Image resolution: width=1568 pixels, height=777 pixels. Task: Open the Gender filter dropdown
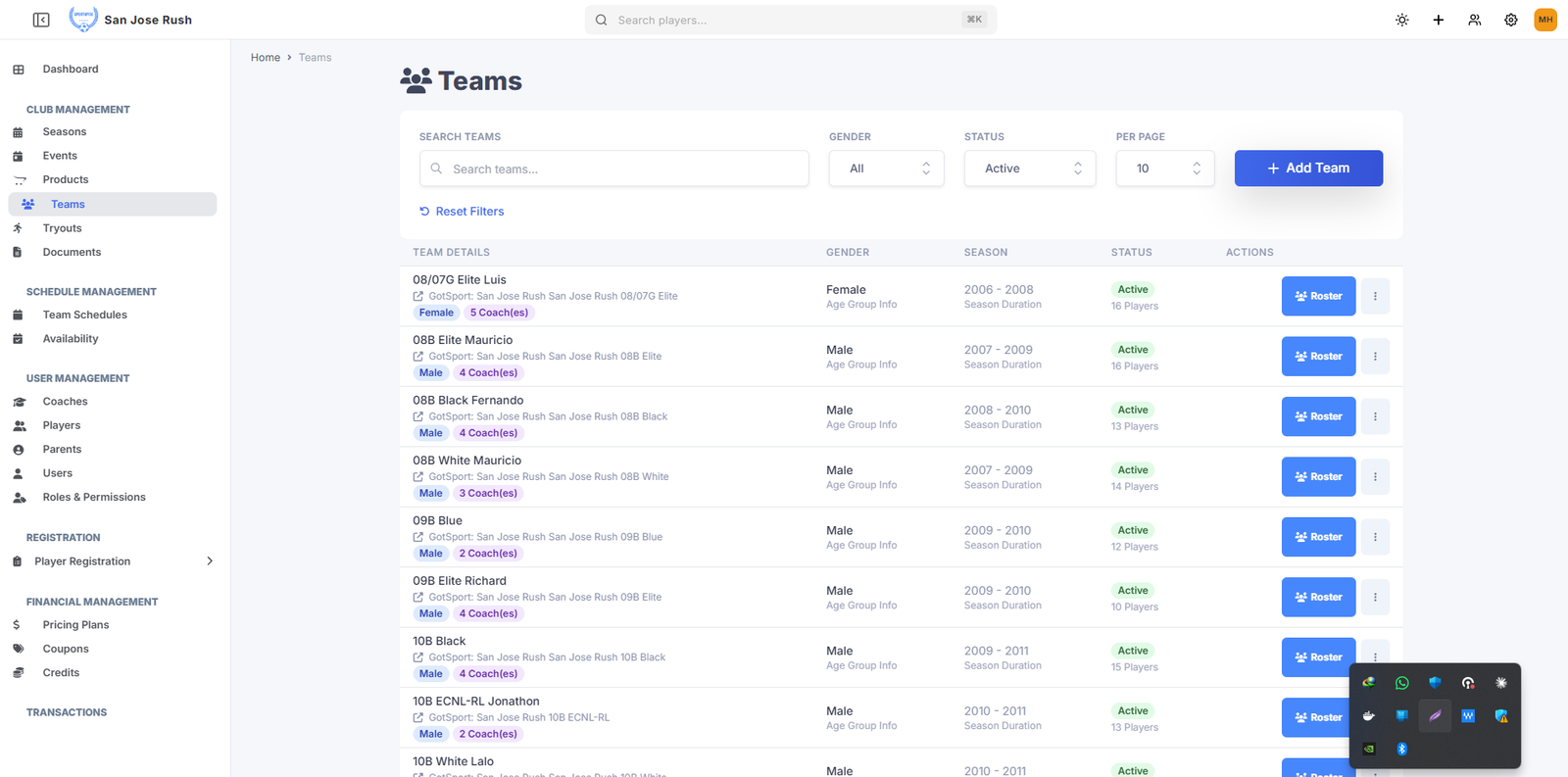point(886,169)
